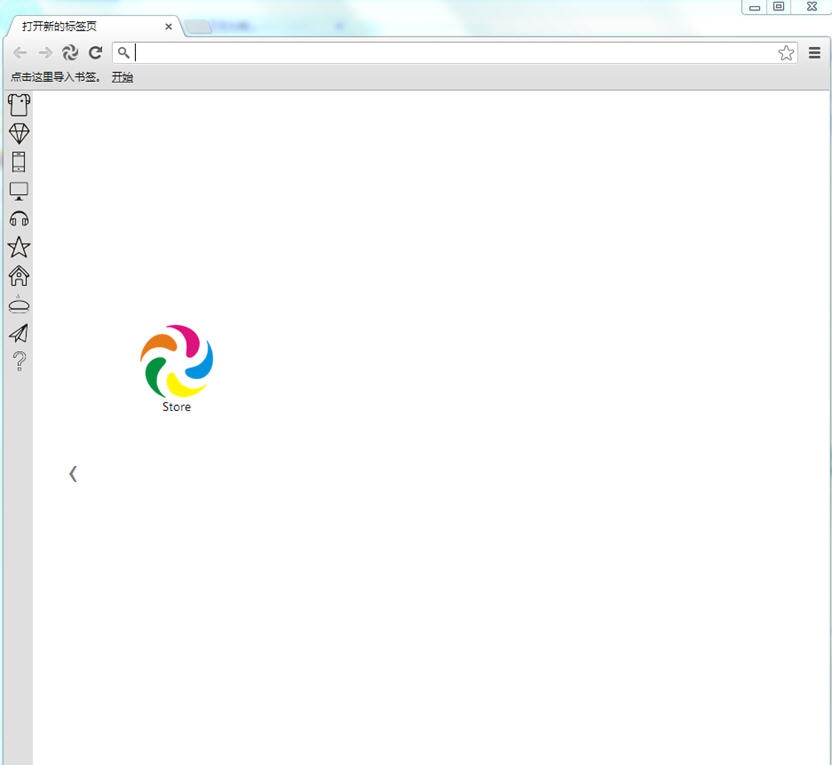
Task: Click the star favorites icon in sidebar
Action: [18, 247]
